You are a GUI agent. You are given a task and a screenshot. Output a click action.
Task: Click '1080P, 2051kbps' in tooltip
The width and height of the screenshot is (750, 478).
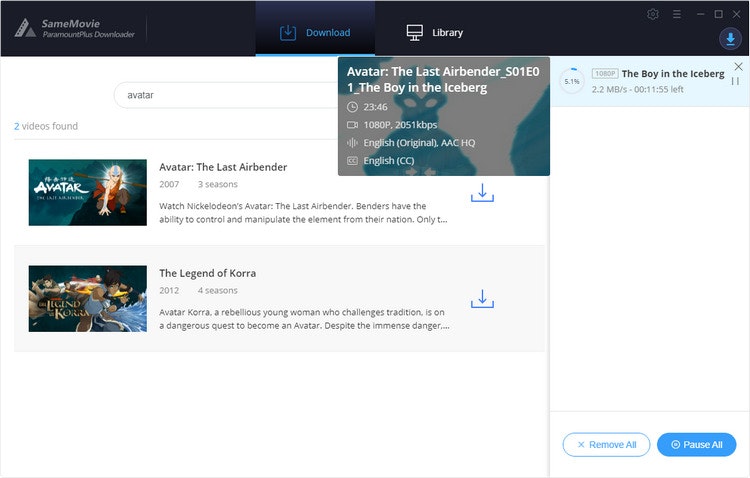coord(400,125)
